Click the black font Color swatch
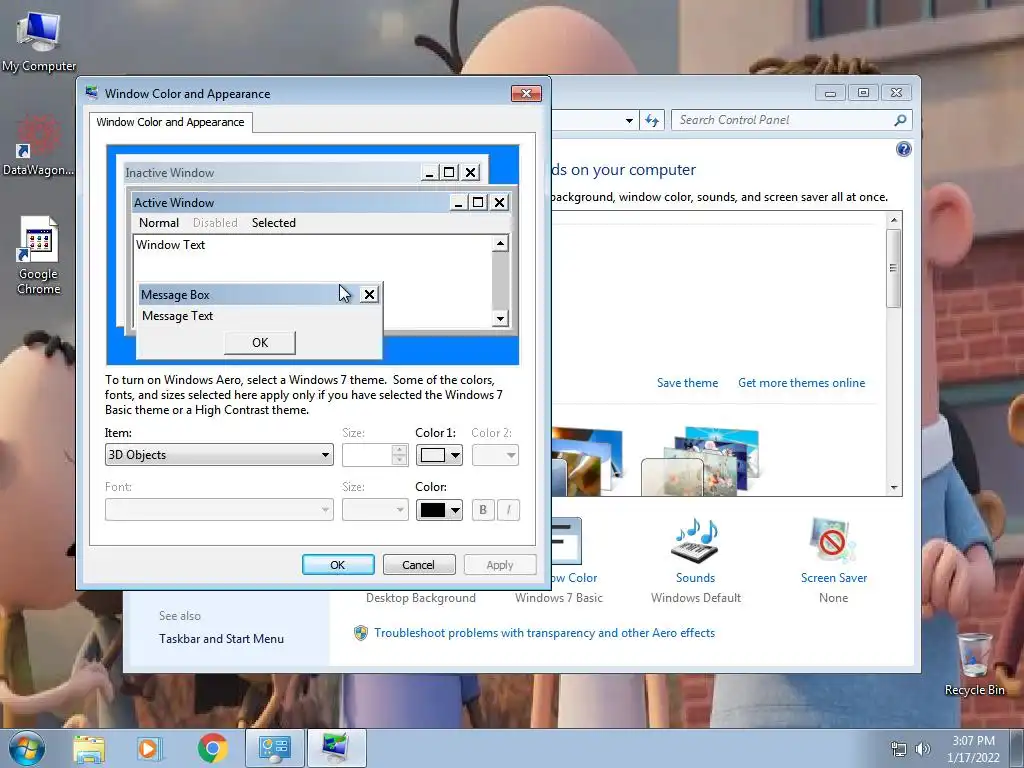The width and height of the screenshot is (1024, 768). 432,510
